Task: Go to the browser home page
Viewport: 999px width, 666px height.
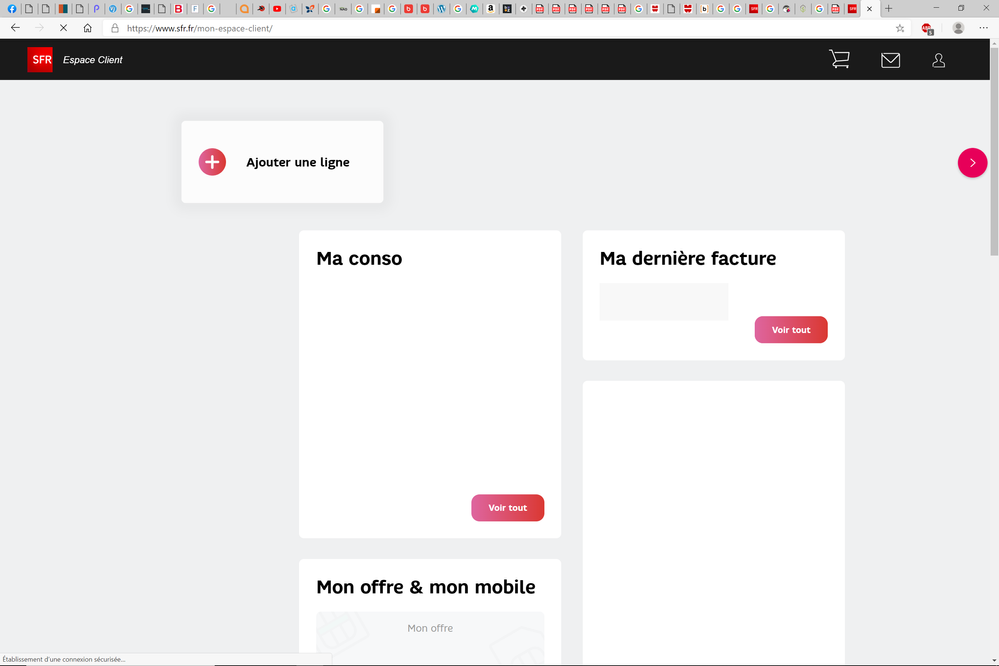Action: click(88, 28)
